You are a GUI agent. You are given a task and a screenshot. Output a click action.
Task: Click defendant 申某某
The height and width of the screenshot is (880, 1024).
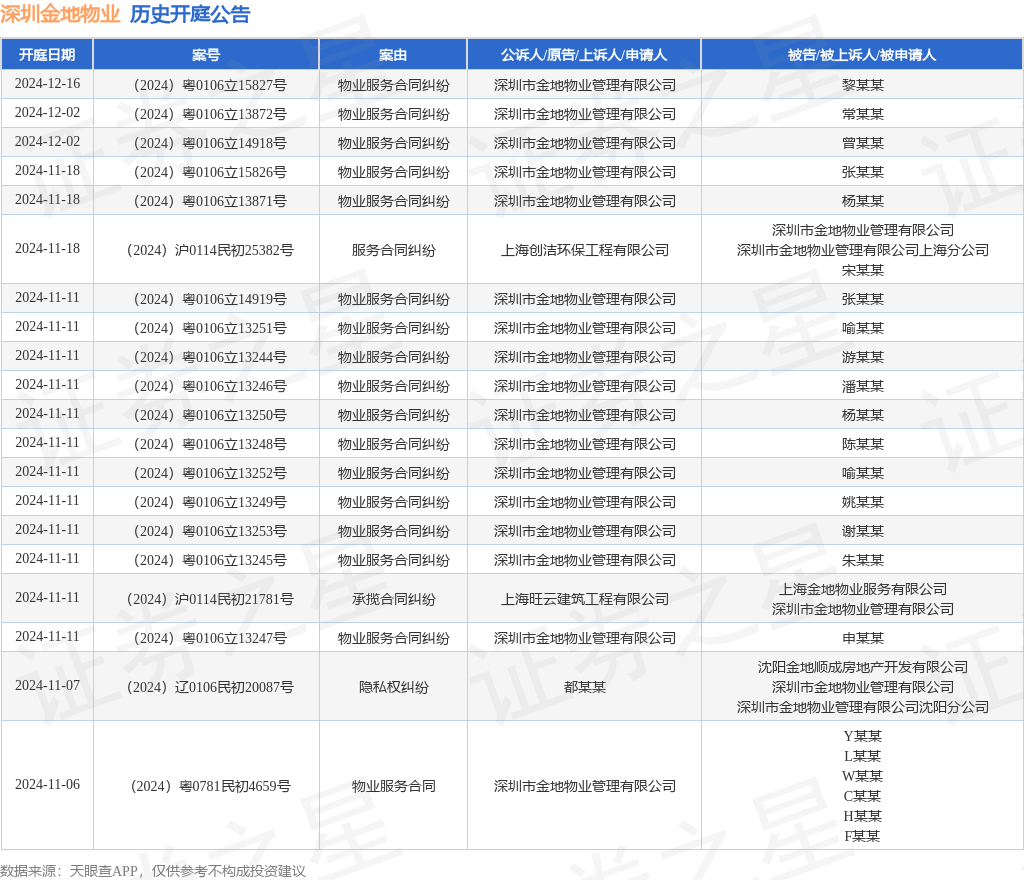(x=863, y=638)
